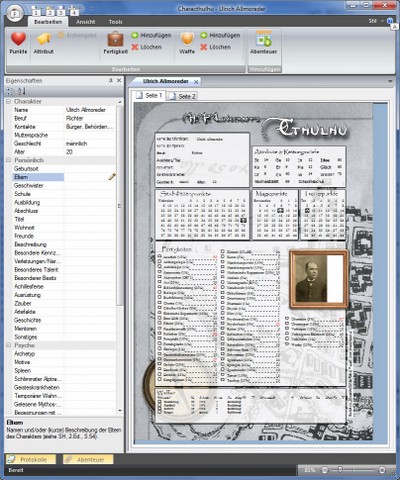Select the Muttersprache property row
This screenshot has height=480, width=400.
pyautogui.click(x=64, y=135)
